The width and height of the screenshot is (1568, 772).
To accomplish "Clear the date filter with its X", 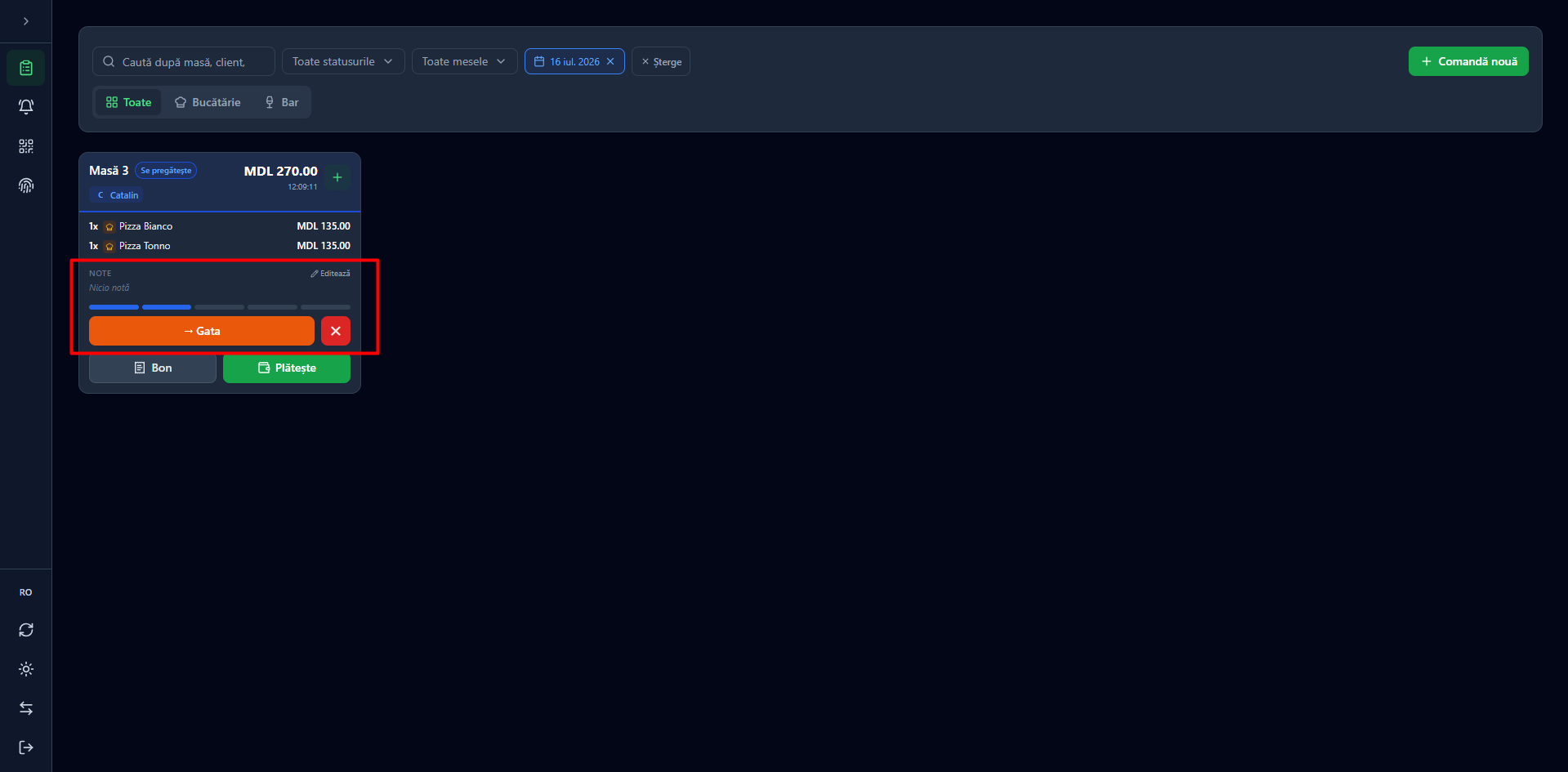I will tap(610, 61).
